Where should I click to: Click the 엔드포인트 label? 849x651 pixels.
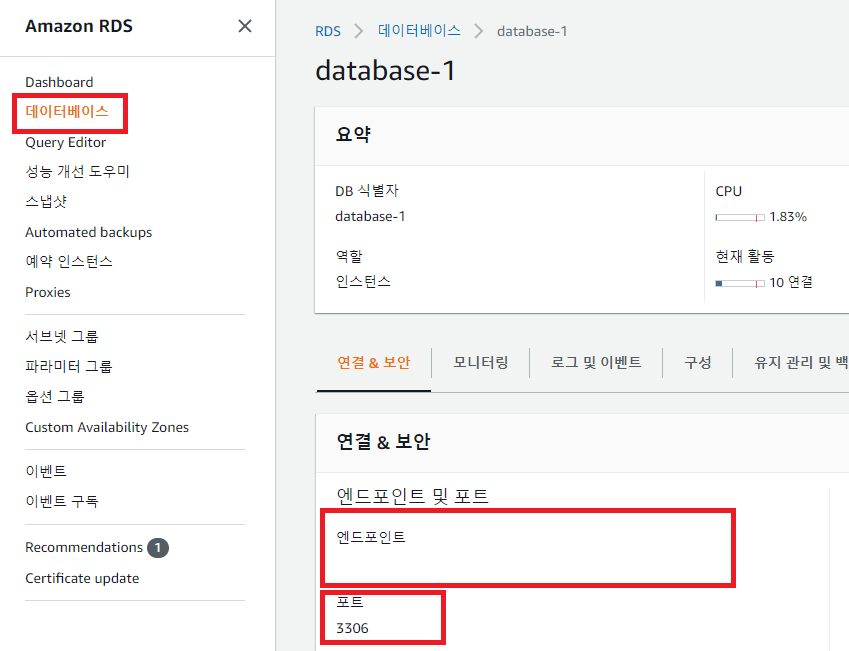coord(371,537)
